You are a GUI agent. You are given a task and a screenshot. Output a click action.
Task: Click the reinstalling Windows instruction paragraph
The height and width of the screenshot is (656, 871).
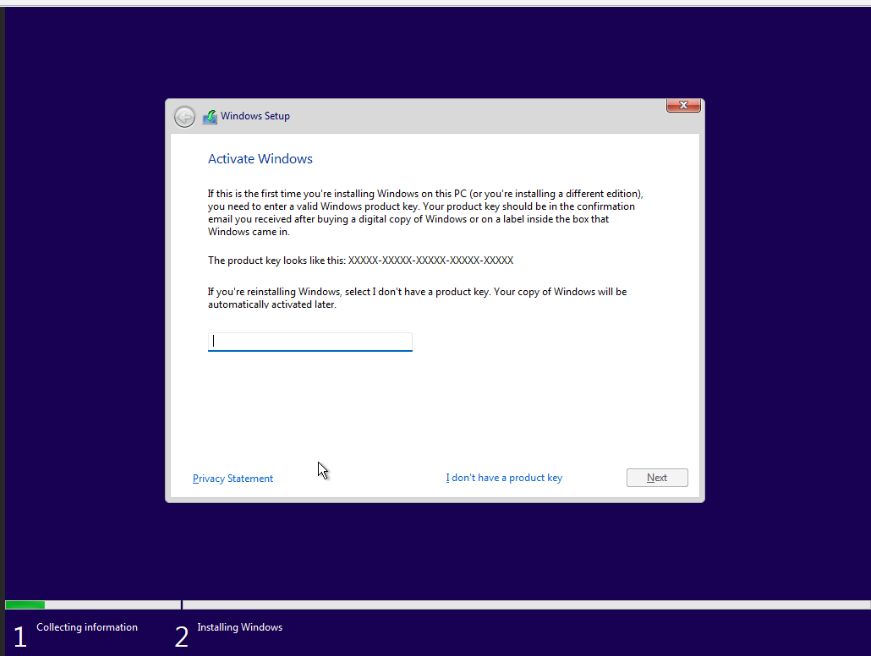click(417, 298)
